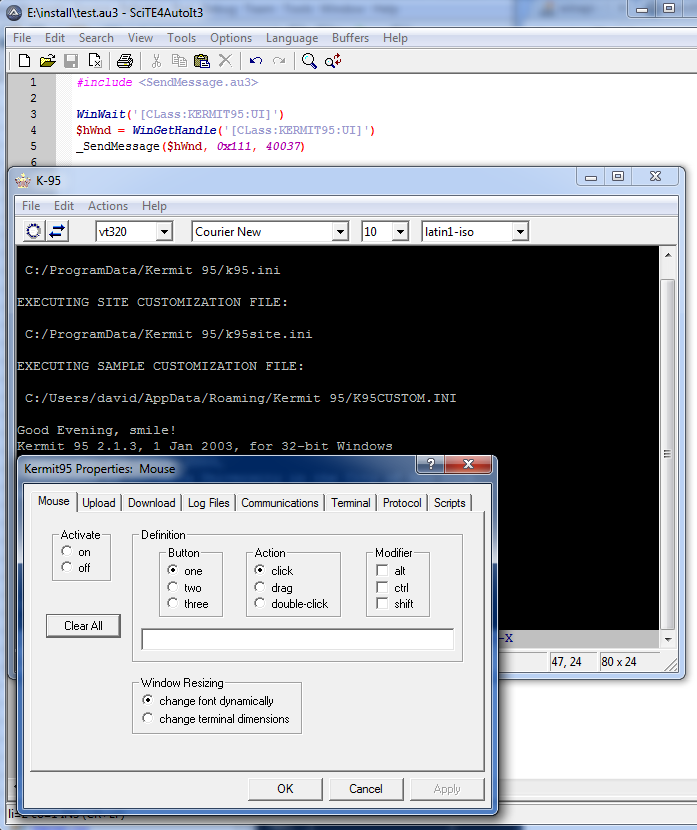697x830 pixels.
Task: Close document icon in SciTE toolbar
Action: pyautogui.click(x=95, y=61)
